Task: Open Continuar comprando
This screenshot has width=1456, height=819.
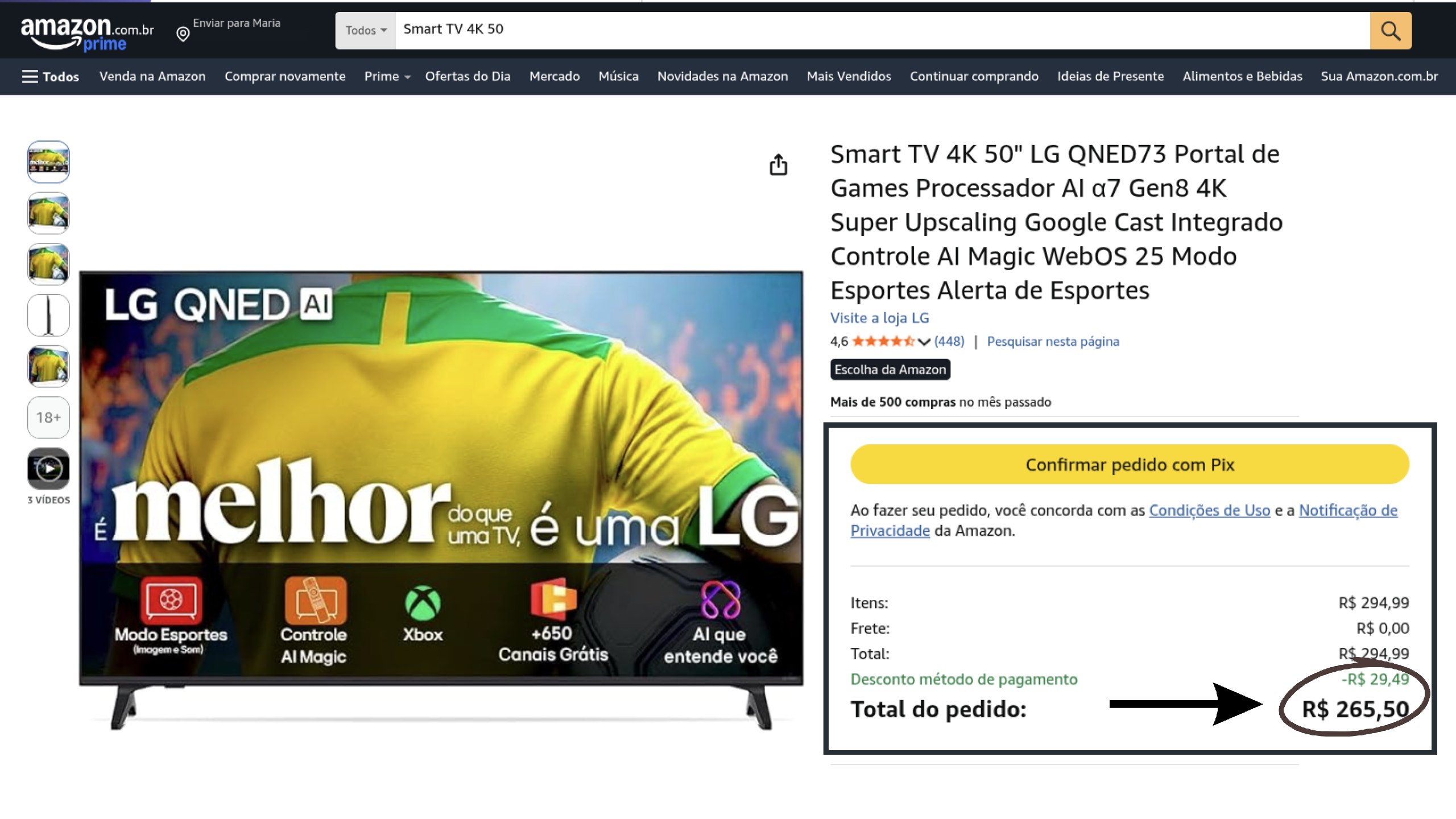Action: (x=974, y=76)
